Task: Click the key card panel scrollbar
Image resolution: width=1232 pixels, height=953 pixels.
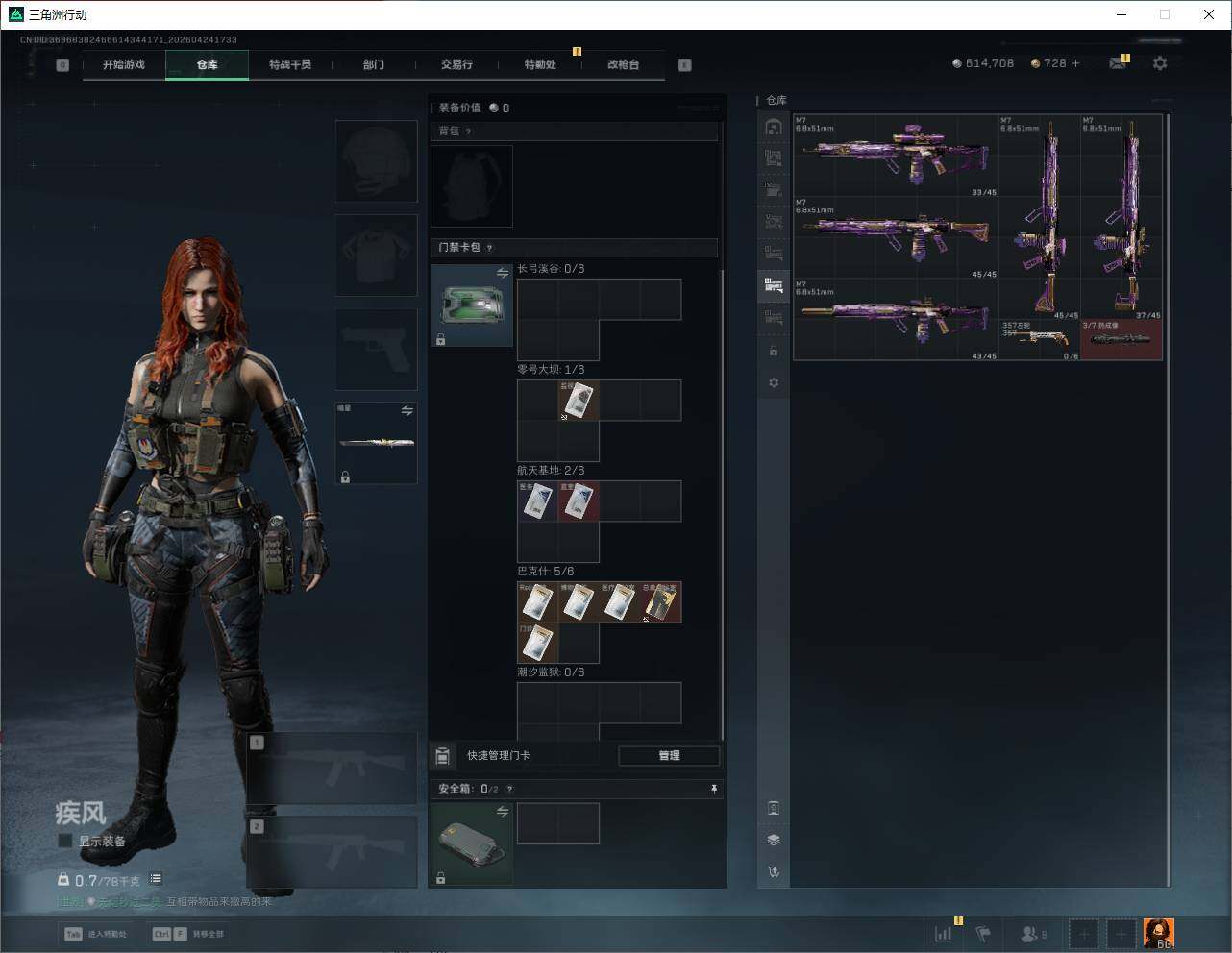Action: point(722,503)
